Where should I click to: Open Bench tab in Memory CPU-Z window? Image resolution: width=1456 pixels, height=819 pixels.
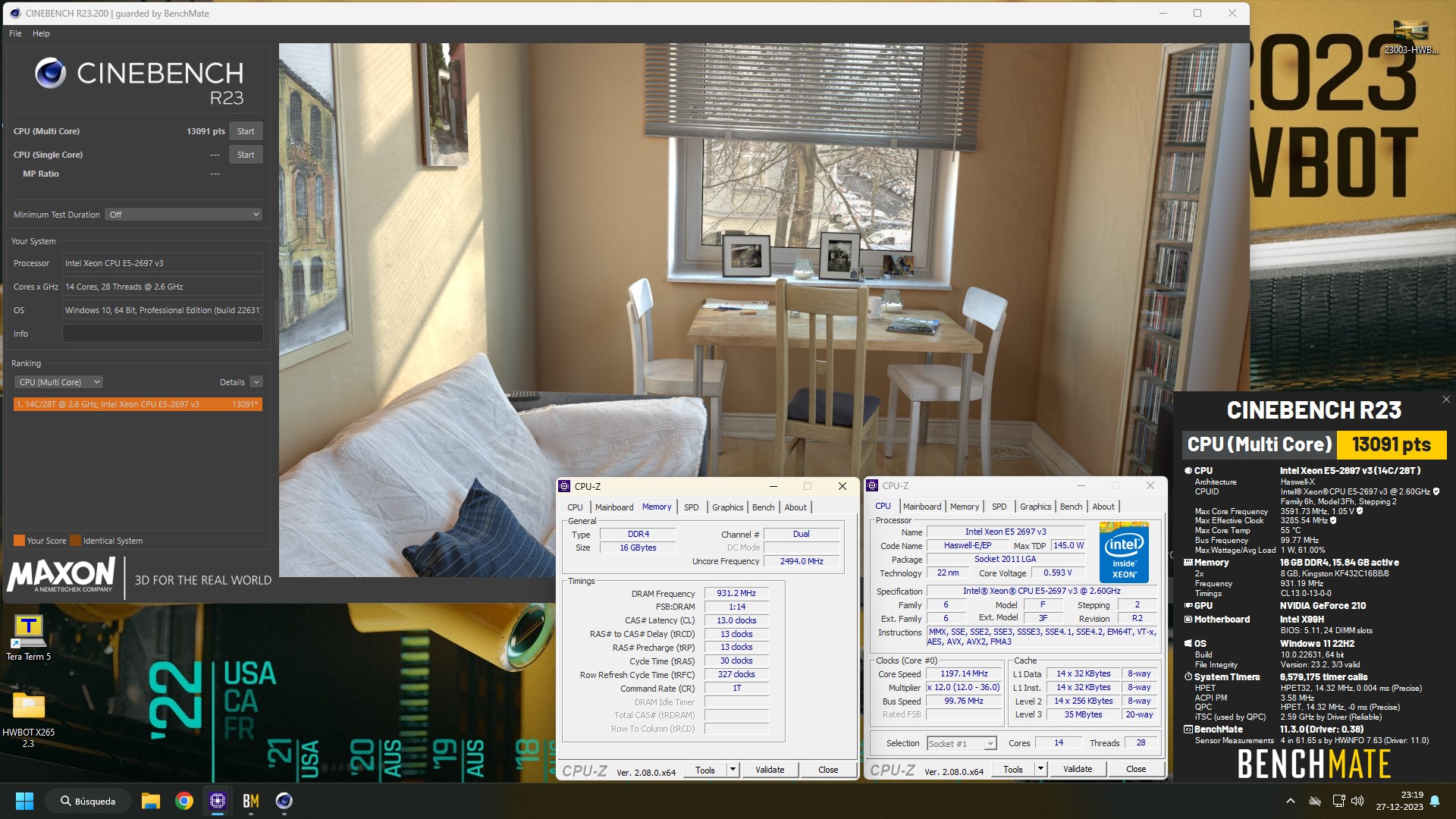[x=763, y=507]
